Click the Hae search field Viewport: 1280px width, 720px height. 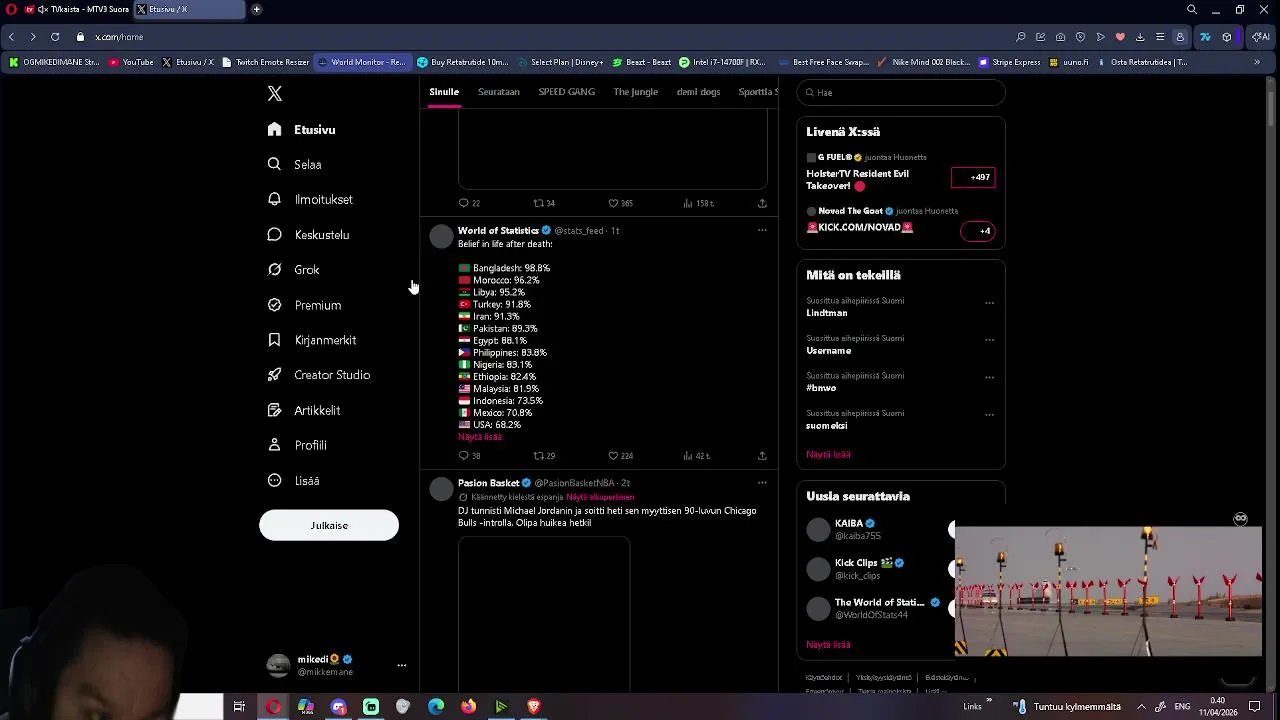901,93
